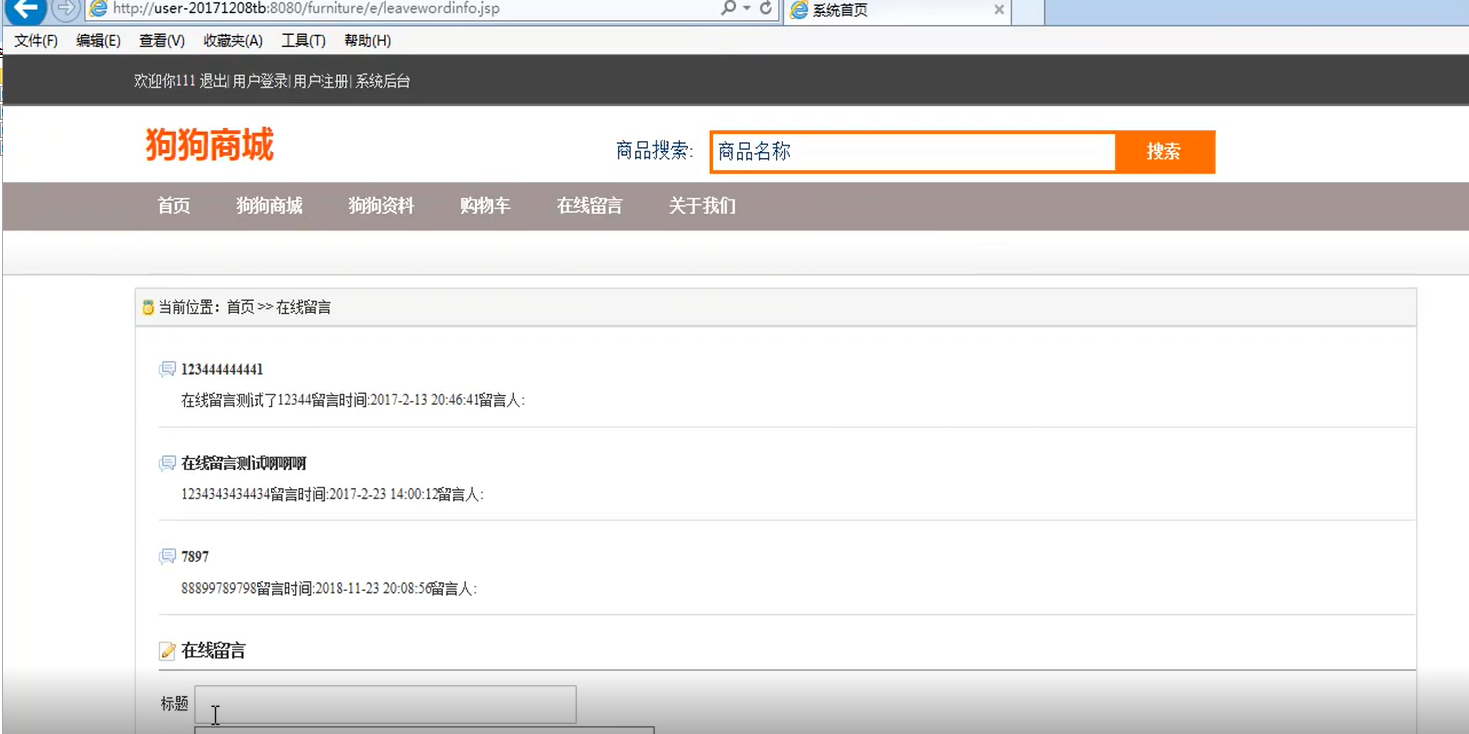Click the 狗狗商城 orange logo
Image resolution: width=1469 pixels, height=734 pixels.
[209, 144]
